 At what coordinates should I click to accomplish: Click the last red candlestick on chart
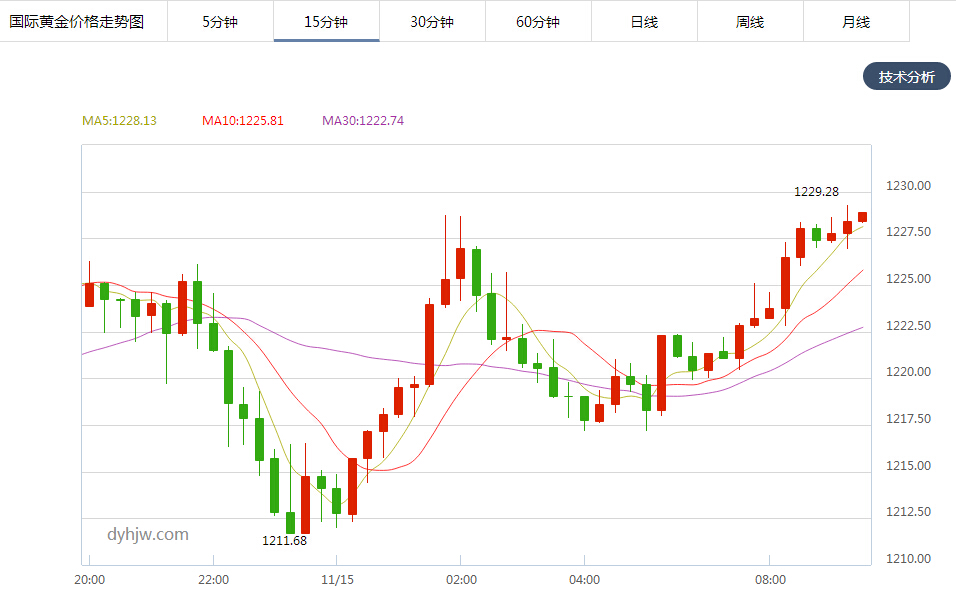862,217
